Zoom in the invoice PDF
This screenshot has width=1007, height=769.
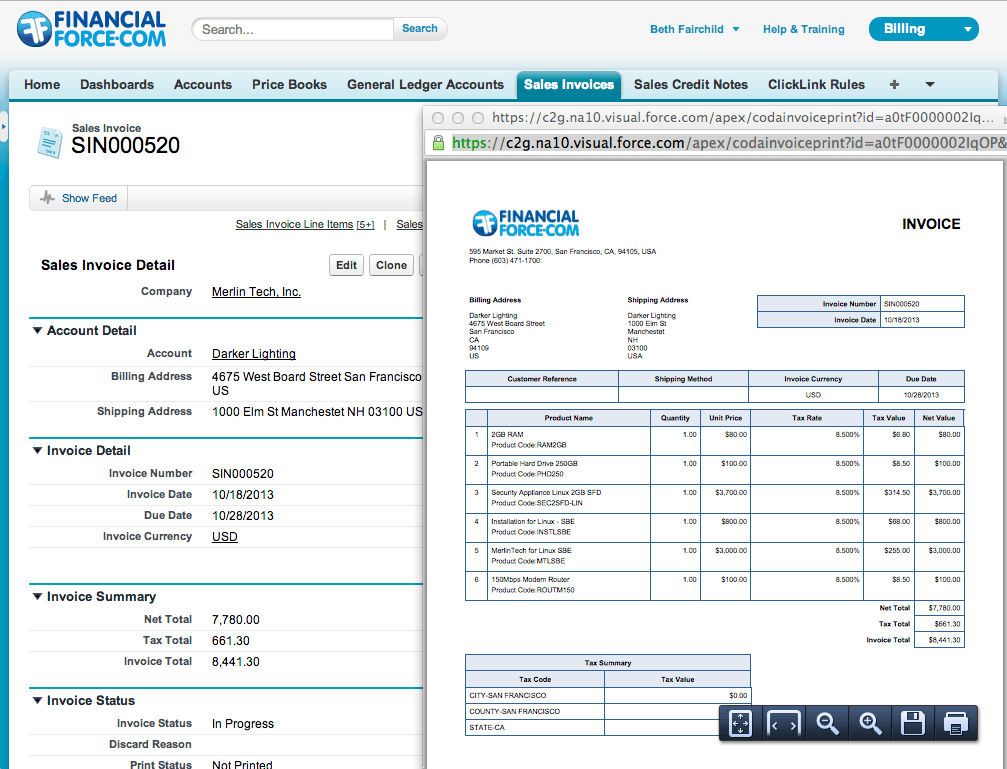(870, 723)
